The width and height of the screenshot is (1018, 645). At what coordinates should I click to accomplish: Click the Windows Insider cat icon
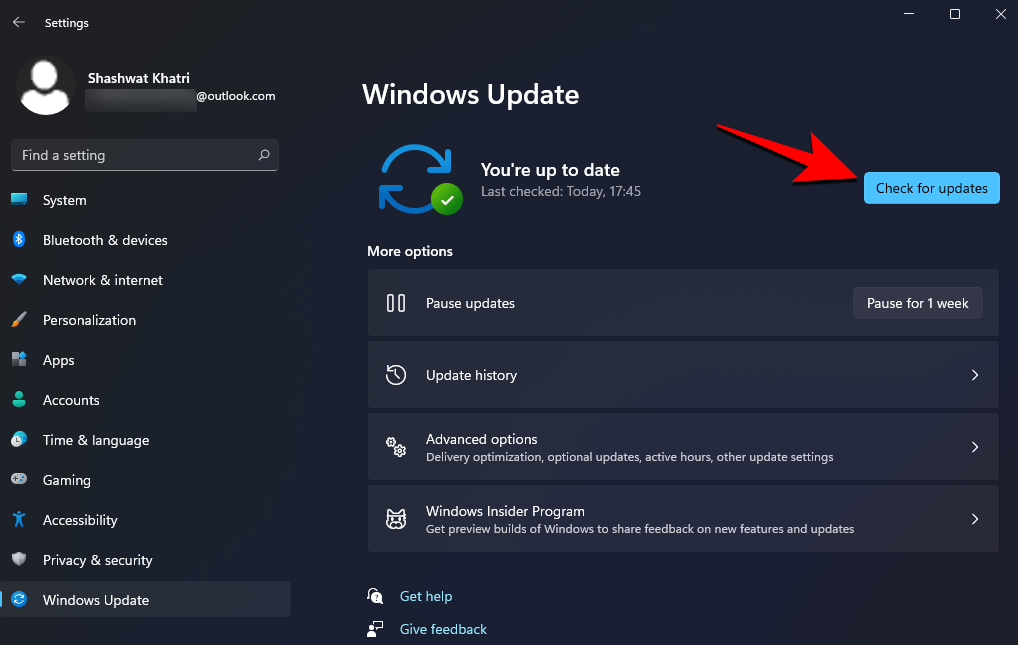pyautogui.click(x=396, y=519)
